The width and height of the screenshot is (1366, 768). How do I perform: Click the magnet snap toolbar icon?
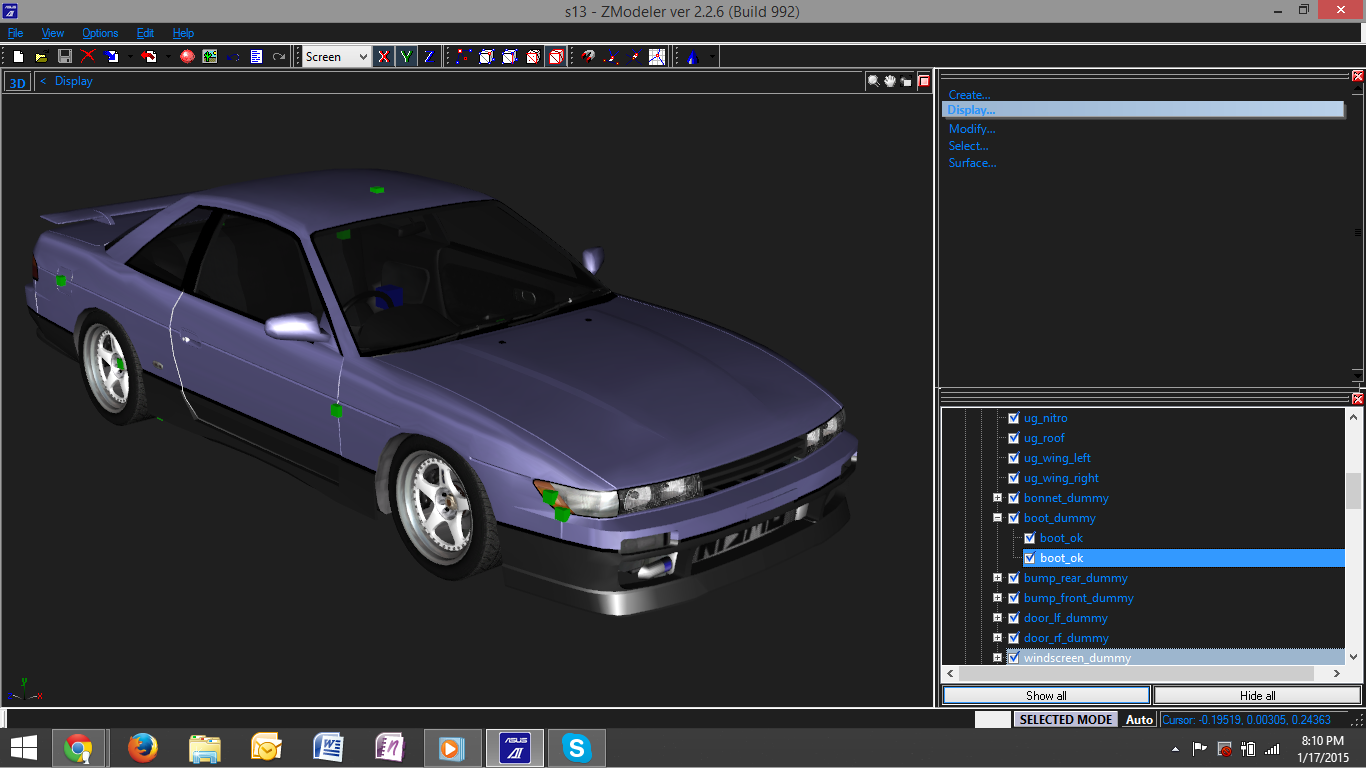pyautogui.click(x=588, y=57)
